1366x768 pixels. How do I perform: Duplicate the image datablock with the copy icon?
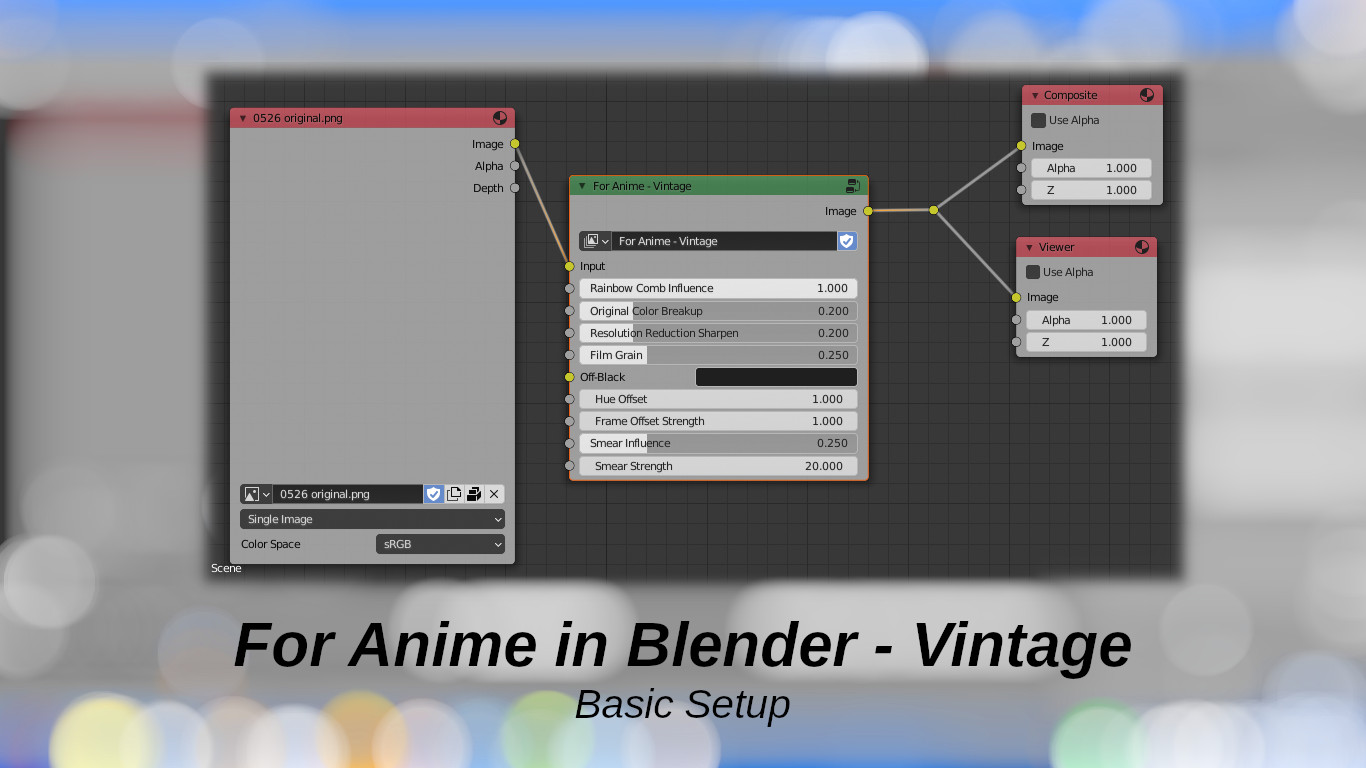click(454, 493)
